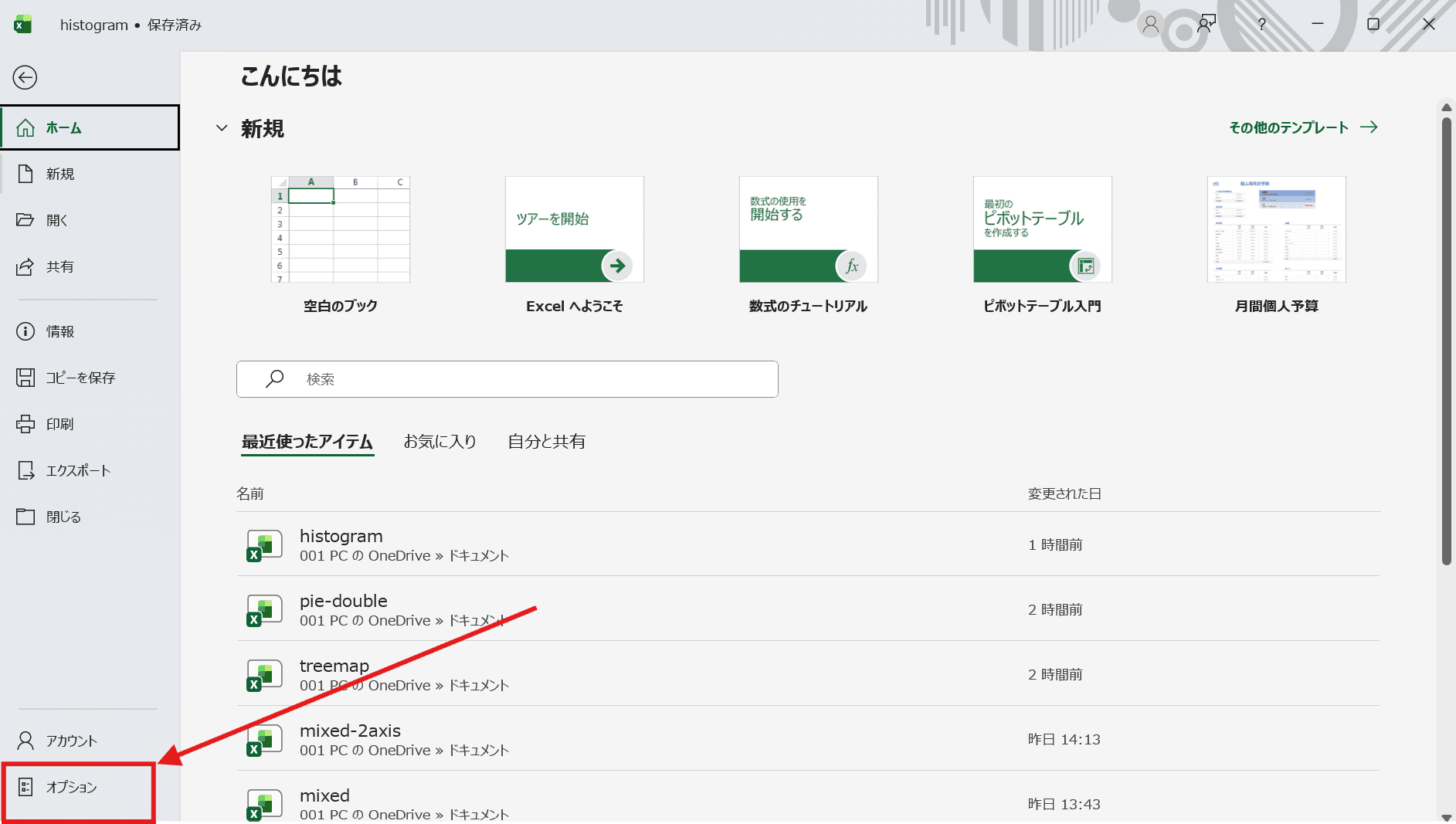Click the scroll down arrow on scrollbar
The image size is (1456, 824).
tap(1446, 817)
